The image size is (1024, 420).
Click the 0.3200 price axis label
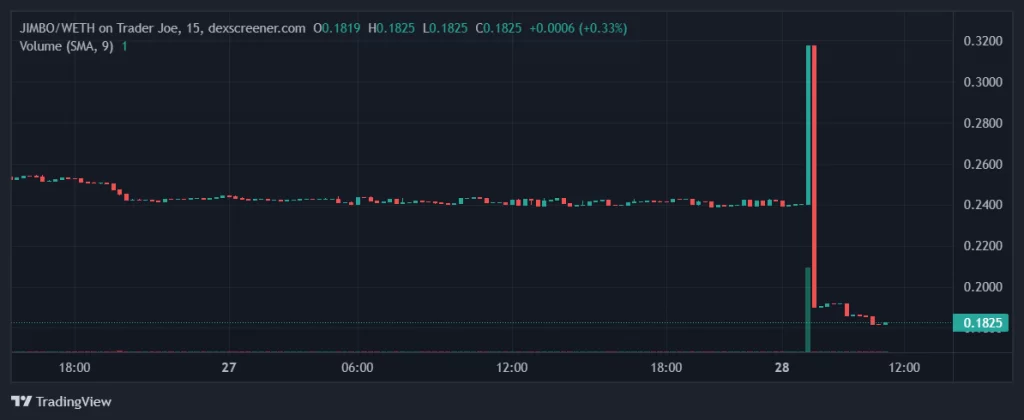(x=985, y=41)
